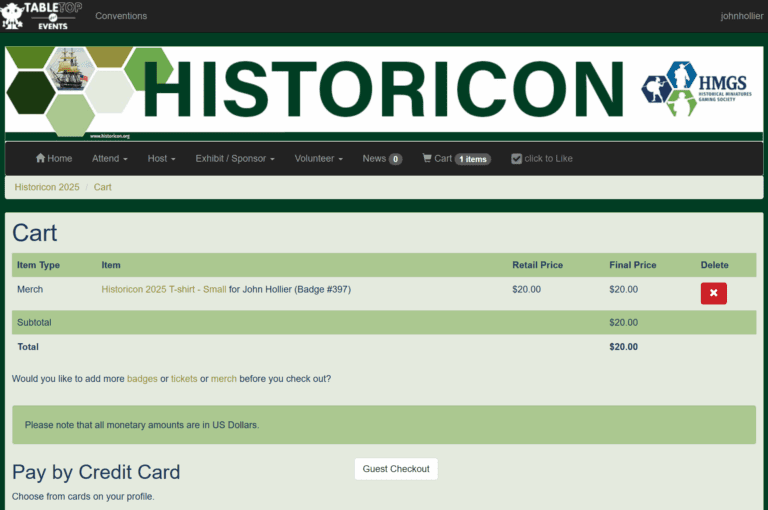This screenshot has height=510, width=768.
Task: Open the Historicon 2025 T-shirt item link
Action: point(163,290)
